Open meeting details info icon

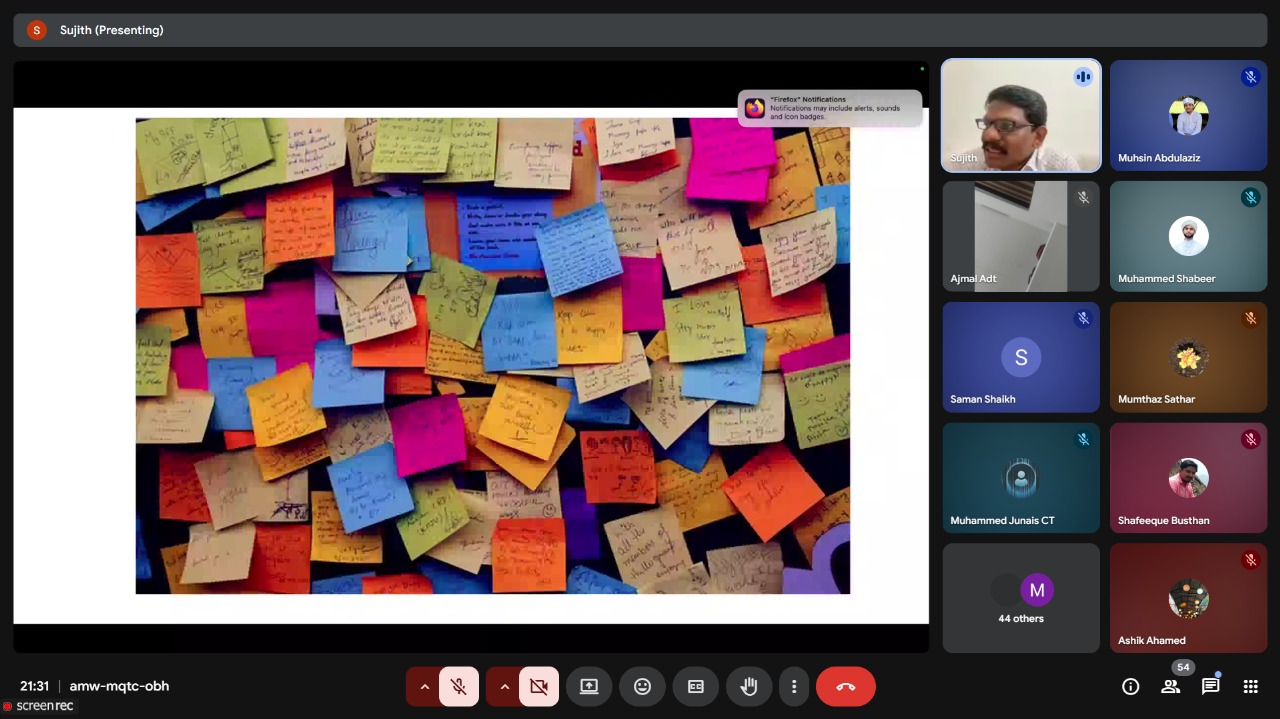(x=1130, y=686)
